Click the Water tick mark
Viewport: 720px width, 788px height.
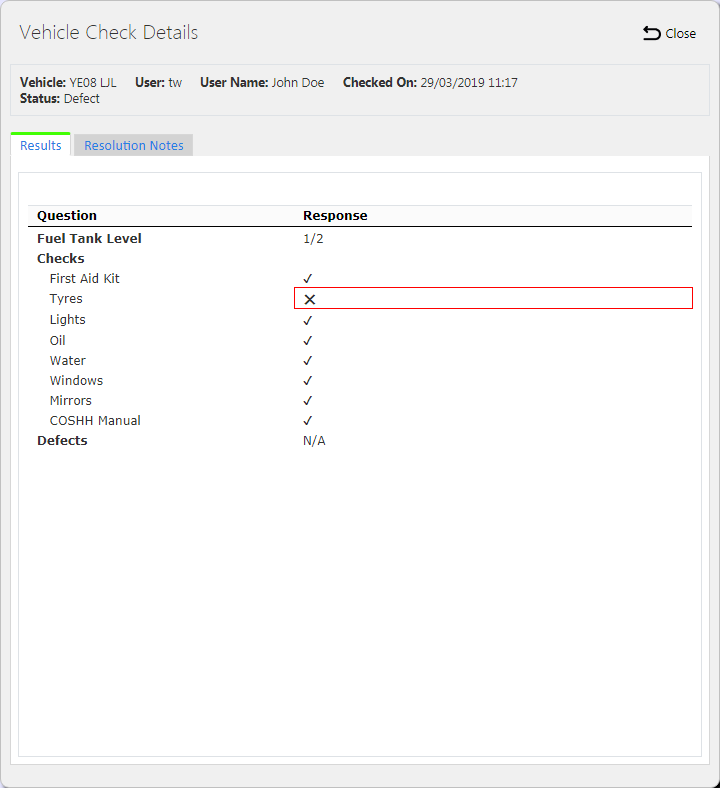click(x=307, y=361)
